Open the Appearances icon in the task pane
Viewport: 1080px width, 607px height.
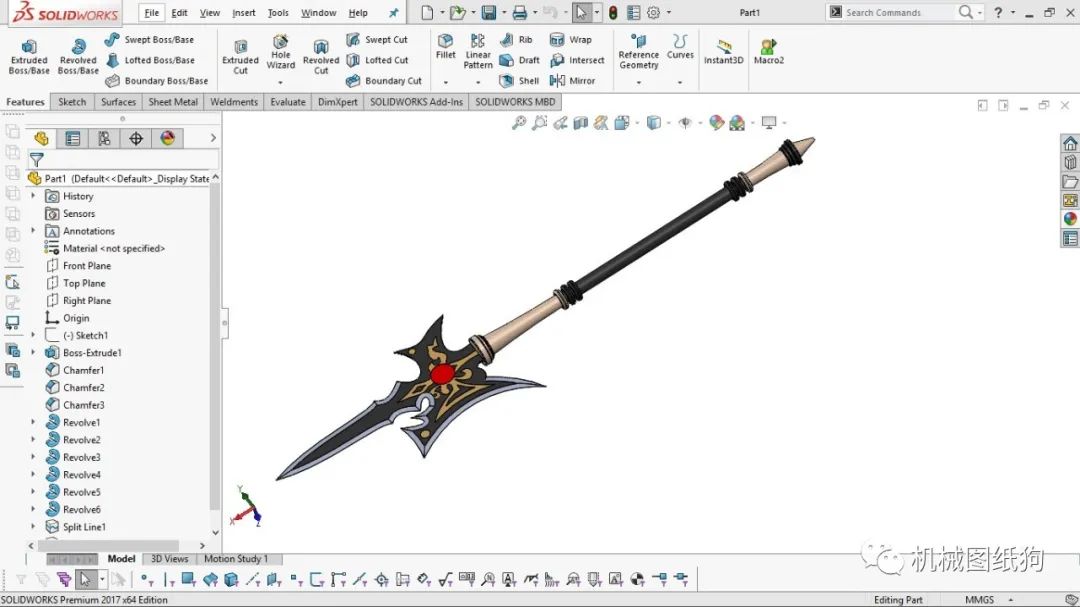[1070, 219]
